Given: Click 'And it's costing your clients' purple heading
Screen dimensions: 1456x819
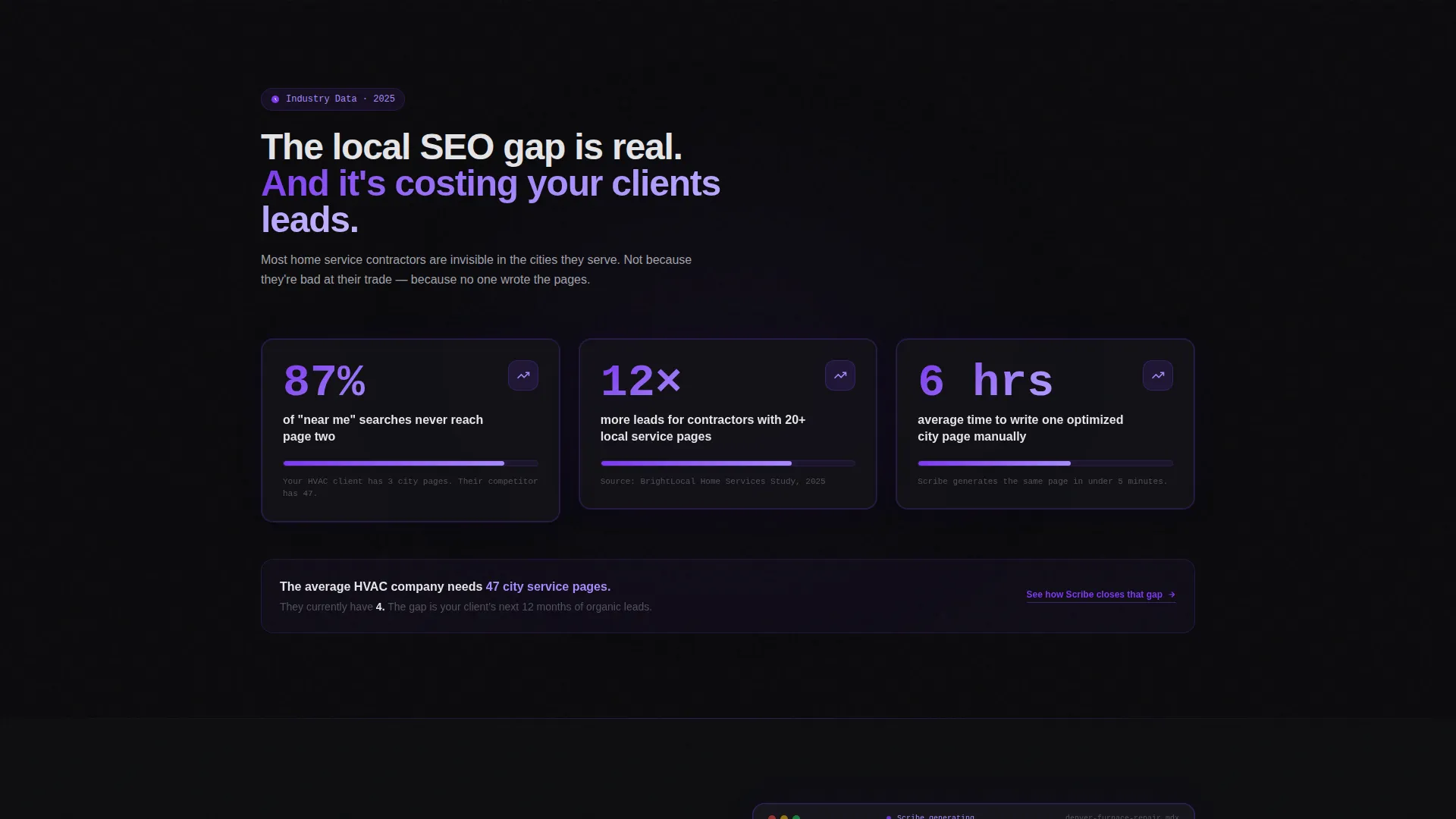Looking at the screenshot, I should click(x=491, y=184).
